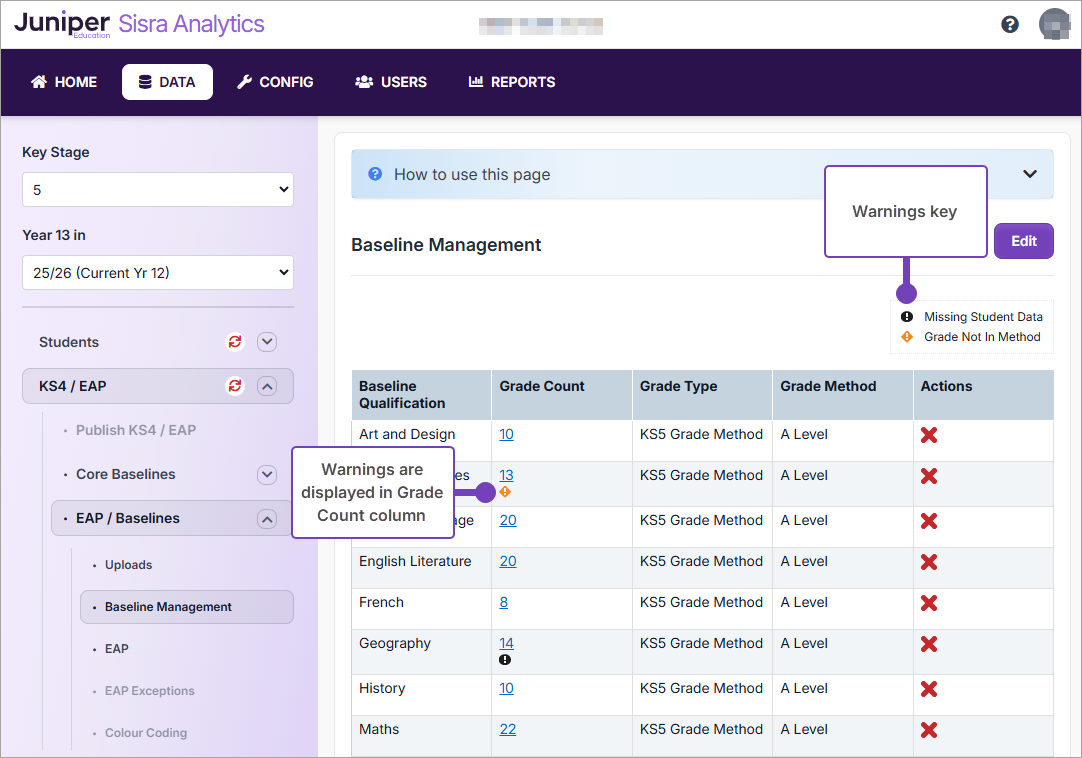
Task: Go to the HOME menu
Action: (x=64, y=82)
